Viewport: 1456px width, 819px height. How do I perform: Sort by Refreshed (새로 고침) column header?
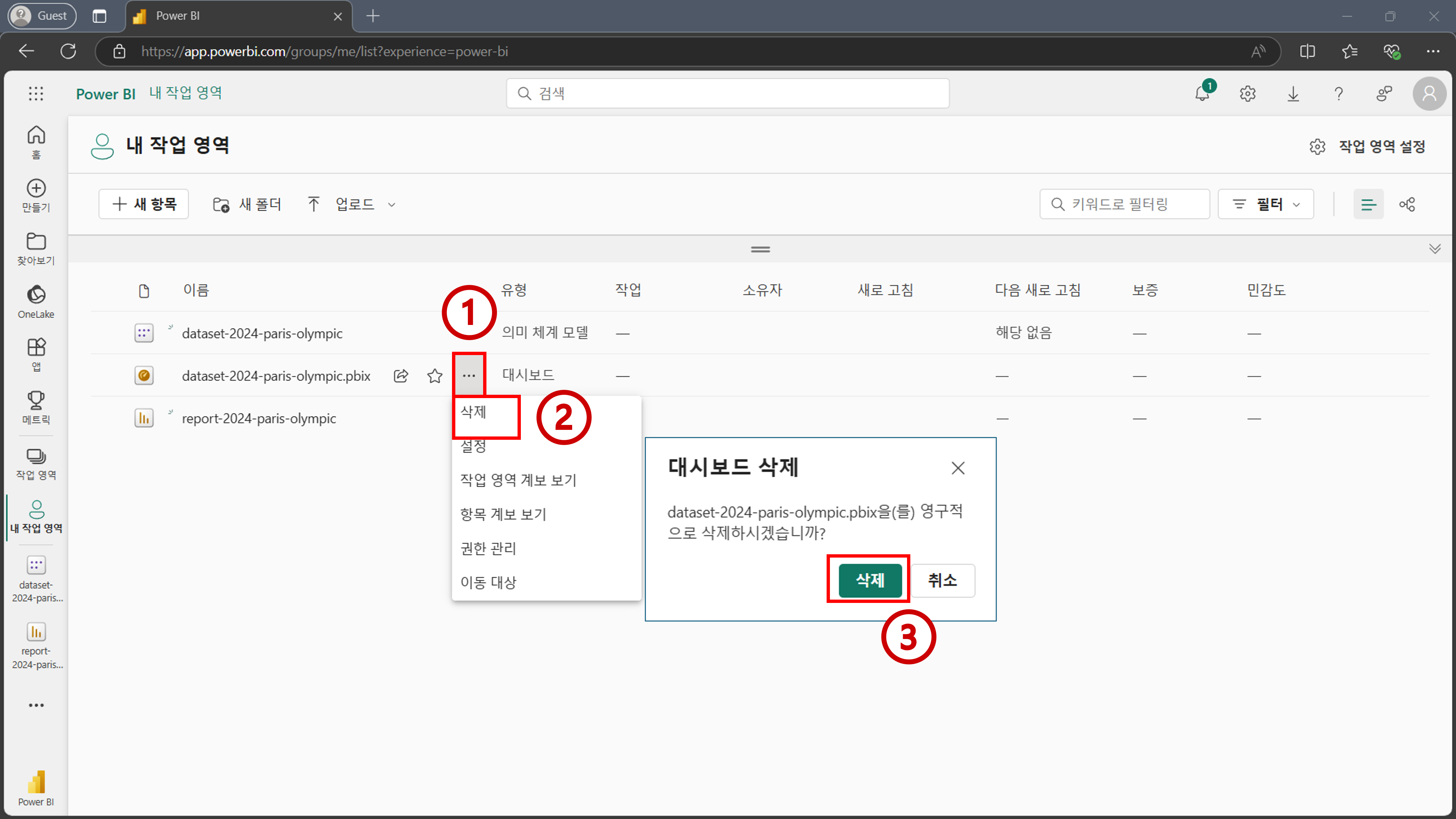(x=885, y=290)
